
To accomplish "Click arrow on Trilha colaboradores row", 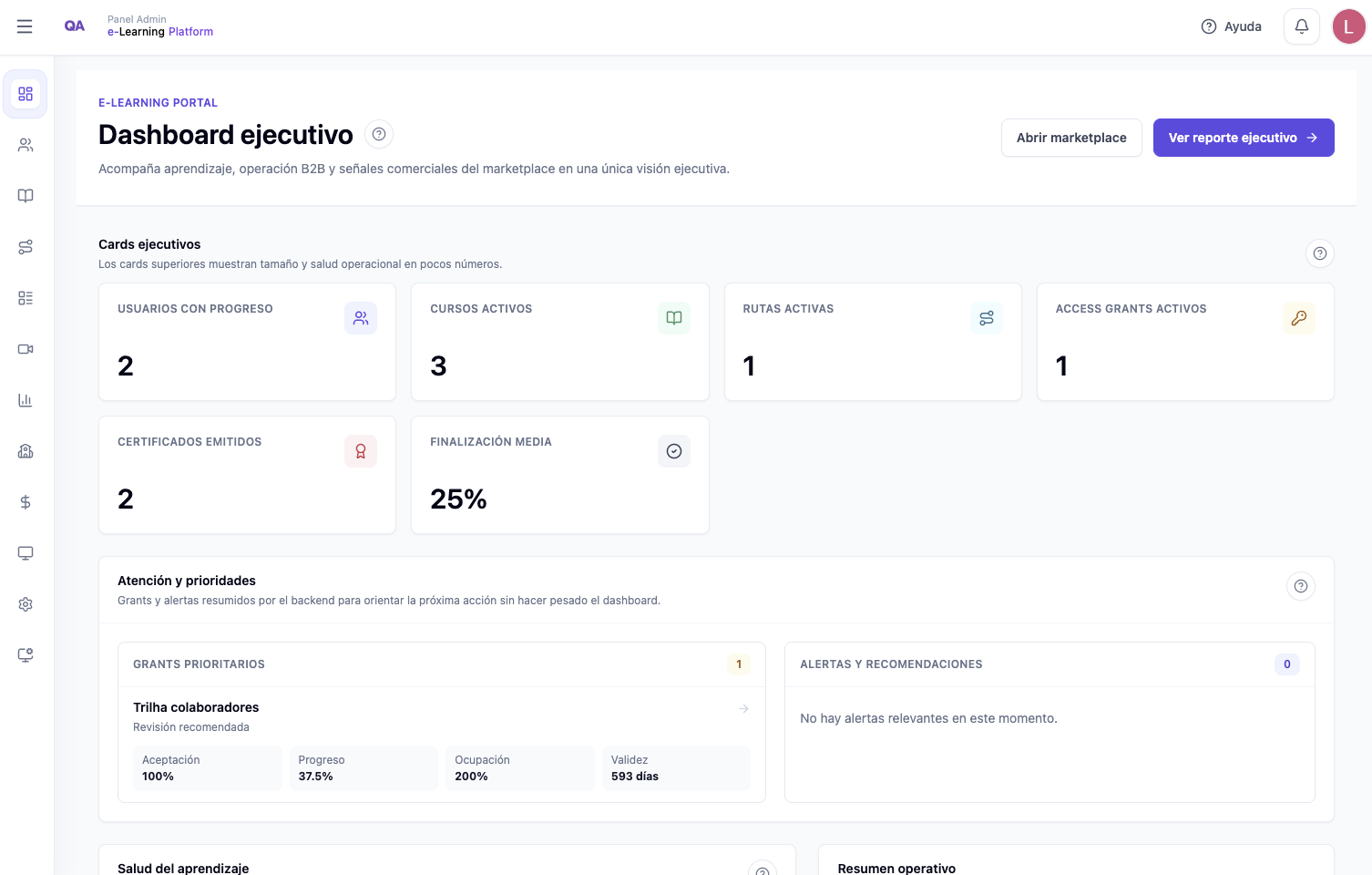I will 744,708.
